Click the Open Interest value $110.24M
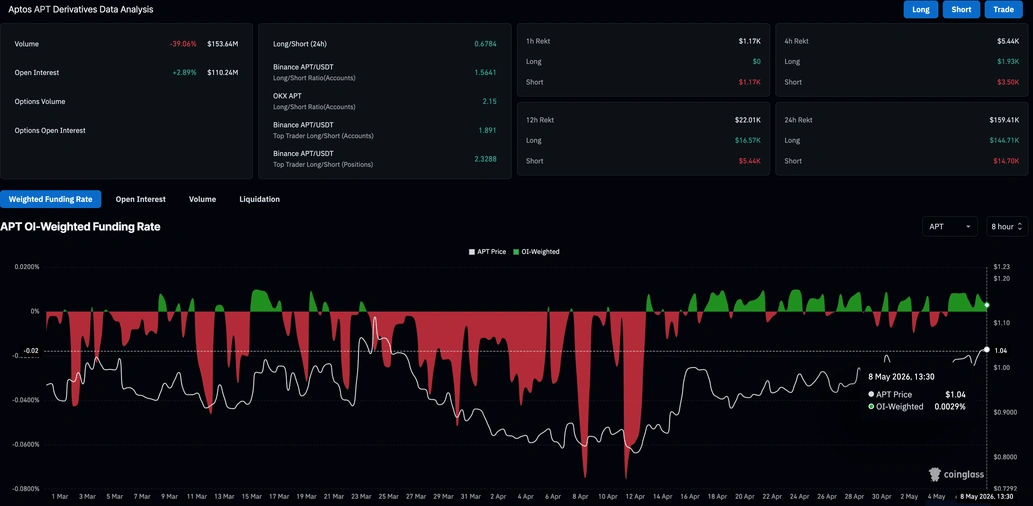Image resolution: width=1033 pixels, height=506 pixels. point(222,72)
